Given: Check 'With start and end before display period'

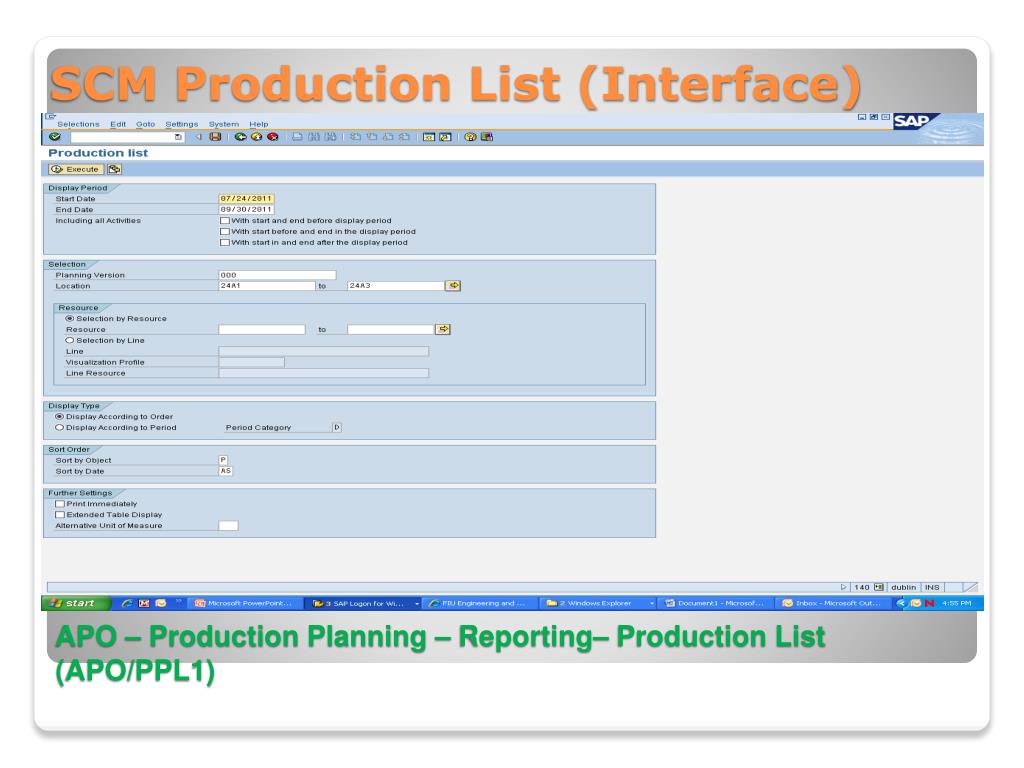Looking at the screenshot, I should click(225, 221).
